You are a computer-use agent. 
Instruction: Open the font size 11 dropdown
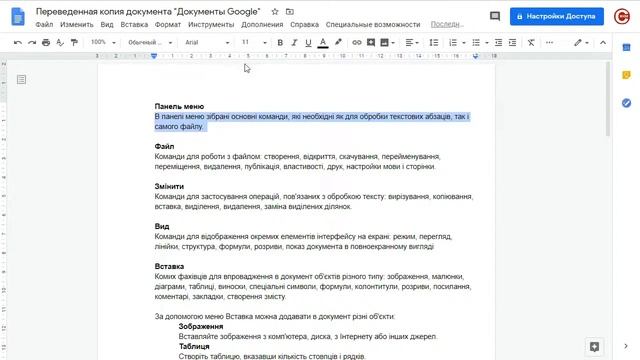pyautogui.click(x=254, y=42)
